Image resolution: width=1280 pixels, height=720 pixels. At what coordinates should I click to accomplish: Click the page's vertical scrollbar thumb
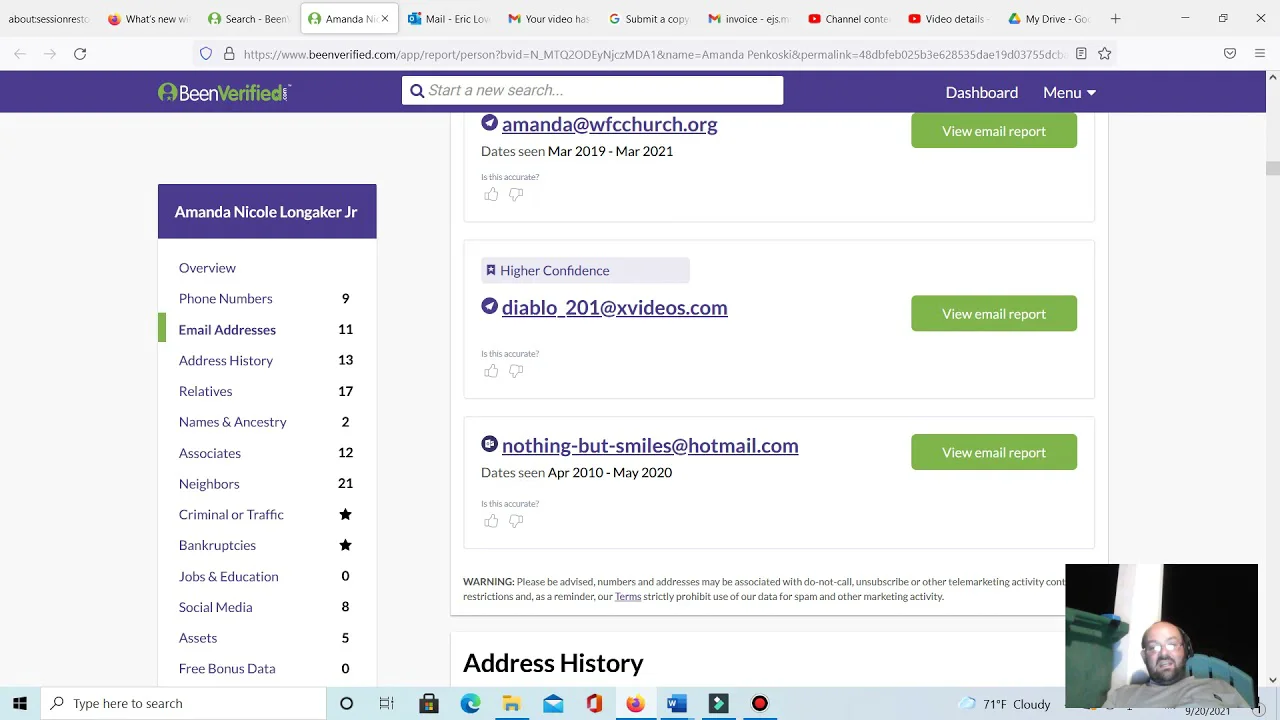pos(1272,168)
